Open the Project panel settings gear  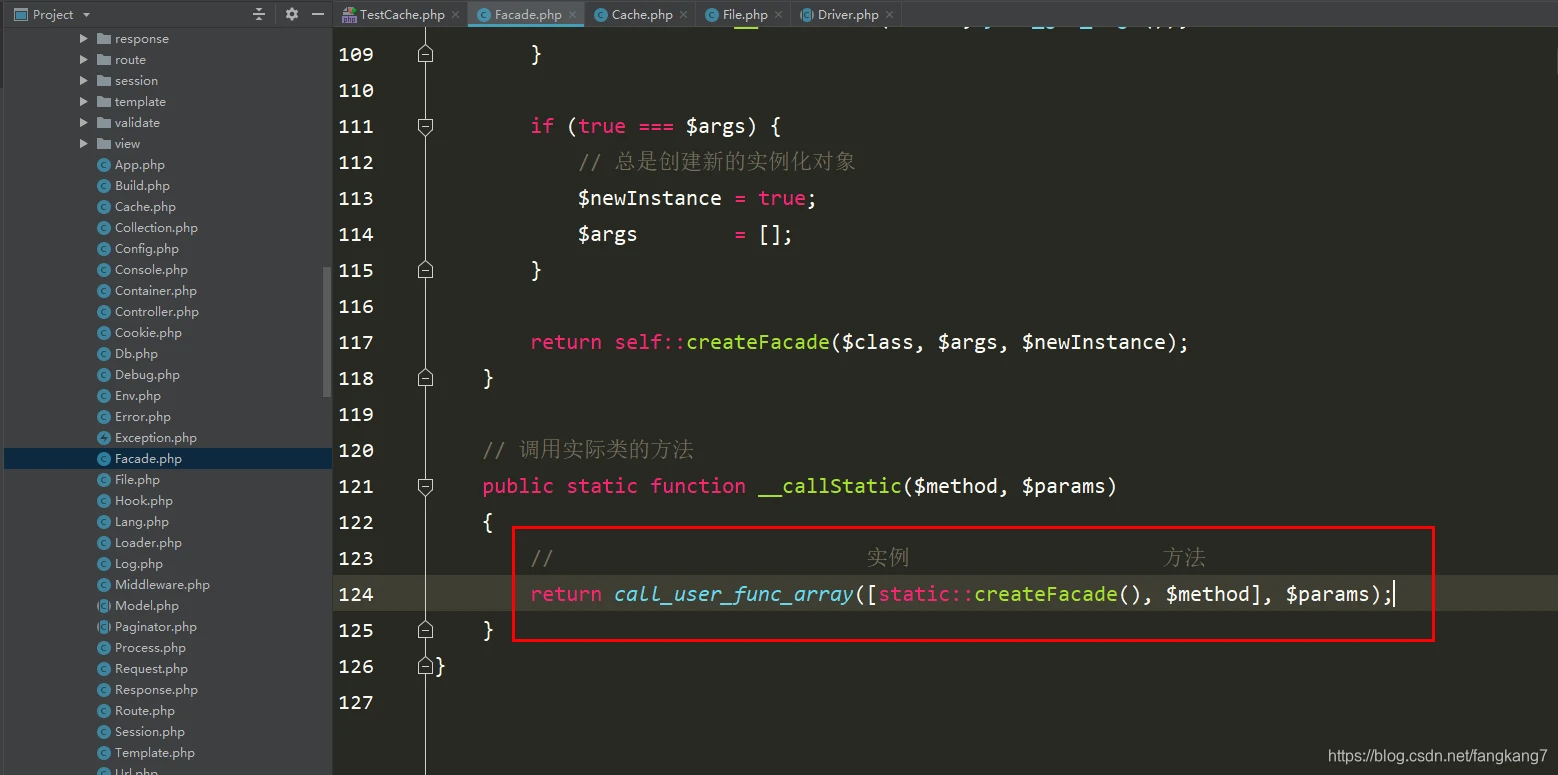[291, 14]
